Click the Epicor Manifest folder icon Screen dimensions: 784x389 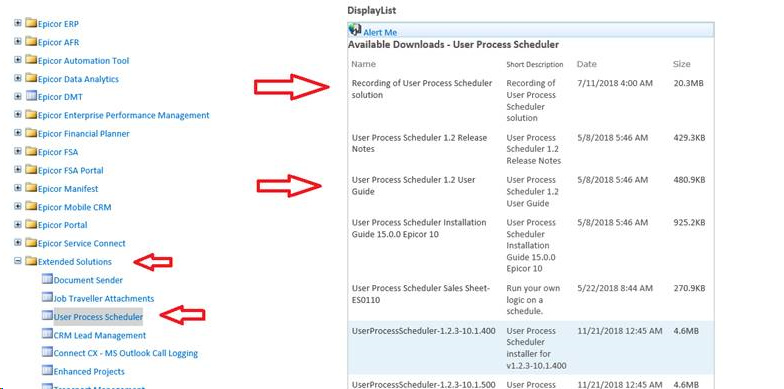click(x=31, y=188)
